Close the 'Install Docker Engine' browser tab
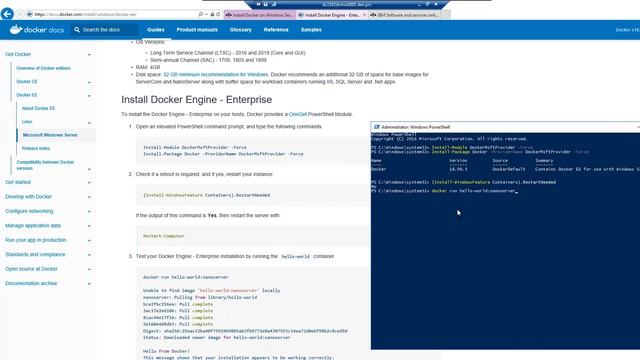 pyautogui.click(x=364, y=15)
